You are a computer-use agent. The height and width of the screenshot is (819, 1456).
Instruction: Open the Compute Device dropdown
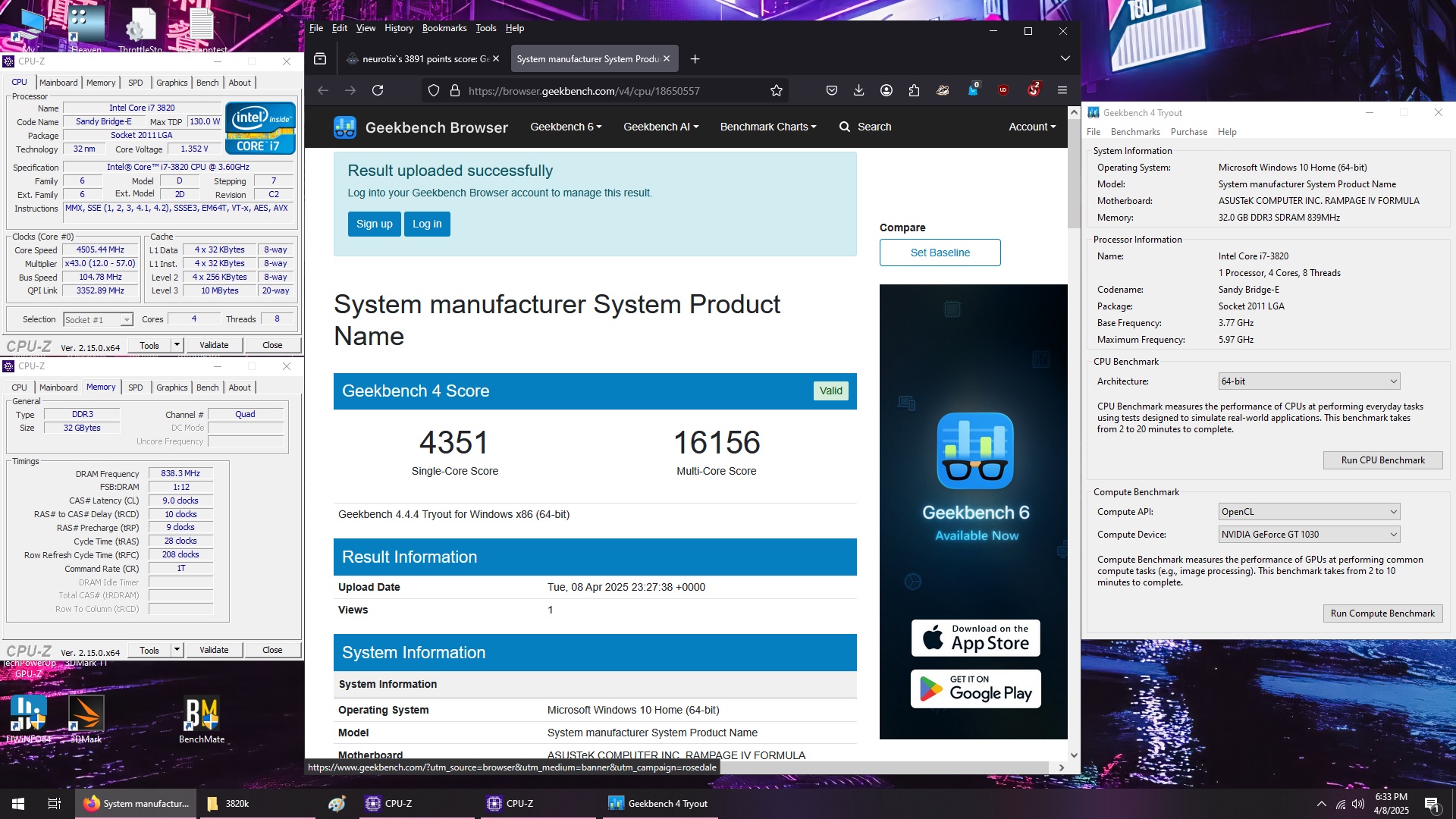[1309, 535]
